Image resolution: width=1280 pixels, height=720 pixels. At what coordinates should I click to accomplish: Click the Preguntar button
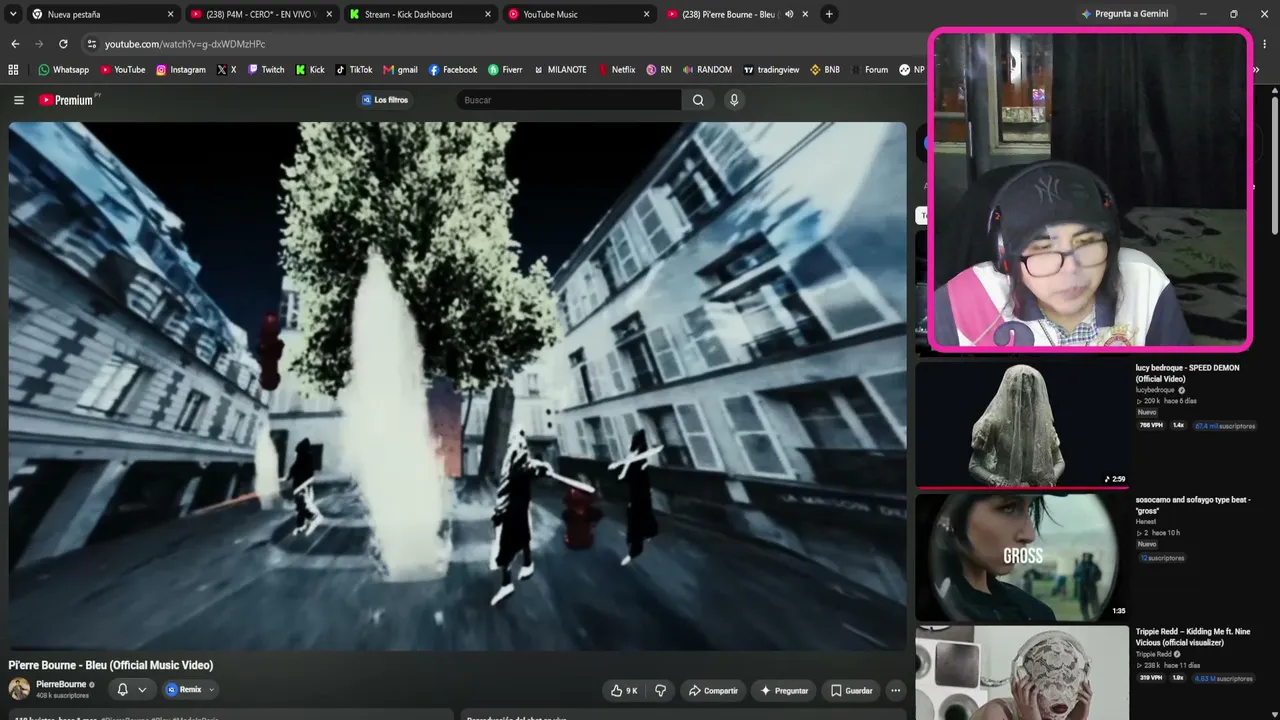784,690
